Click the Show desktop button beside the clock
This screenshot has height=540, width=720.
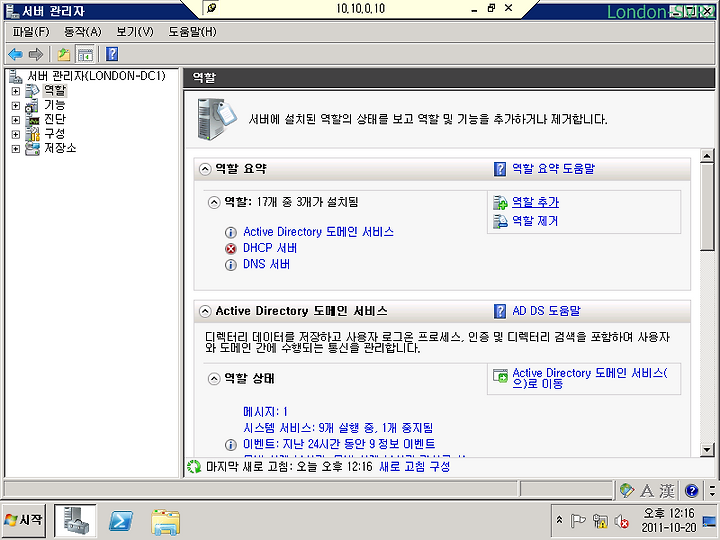(709, 521)
